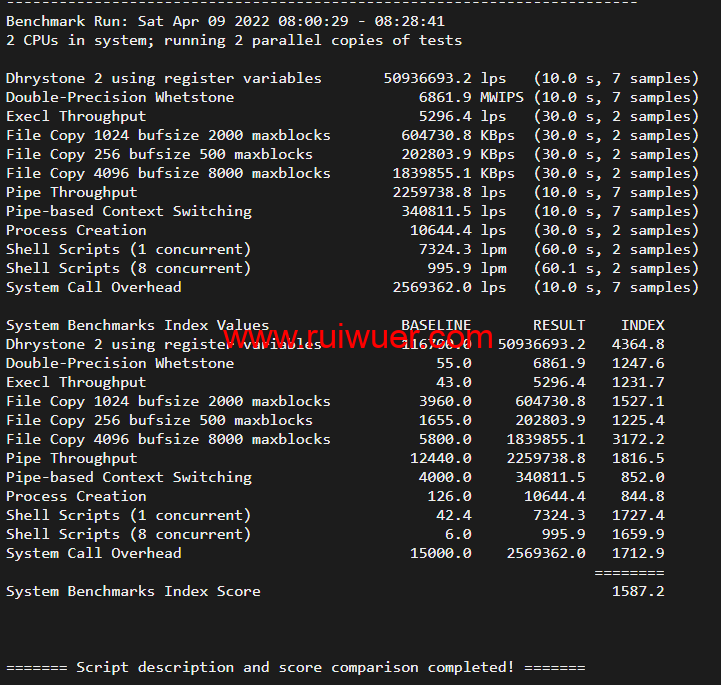This screenshot has width=721, height=685.
Task: Click the Pipe Throughput index value 1816.5
Action: (x=638, y=458)
